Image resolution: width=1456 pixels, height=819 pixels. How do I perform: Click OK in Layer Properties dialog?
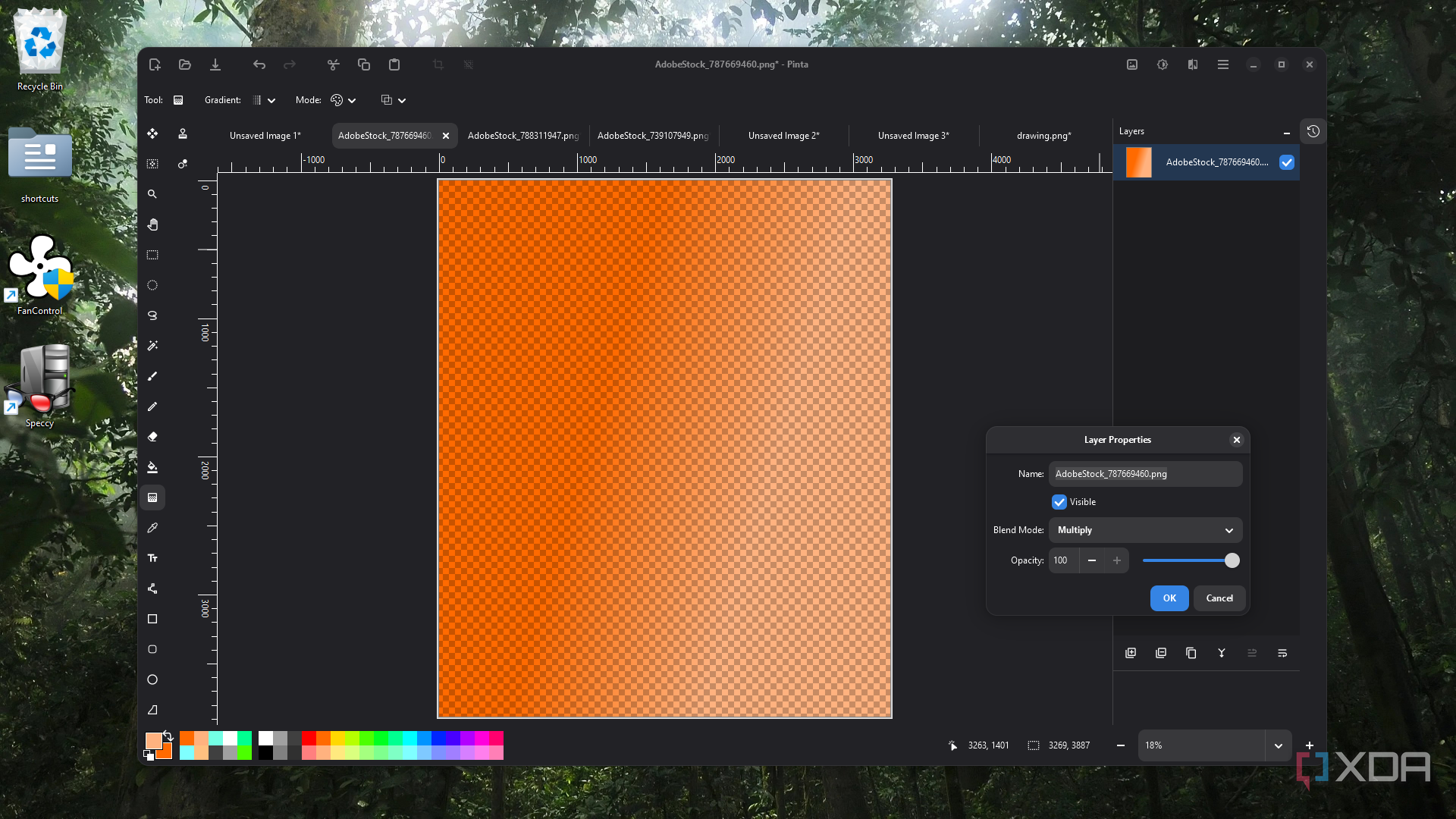pyautogui.click(x=1169, y=598)
